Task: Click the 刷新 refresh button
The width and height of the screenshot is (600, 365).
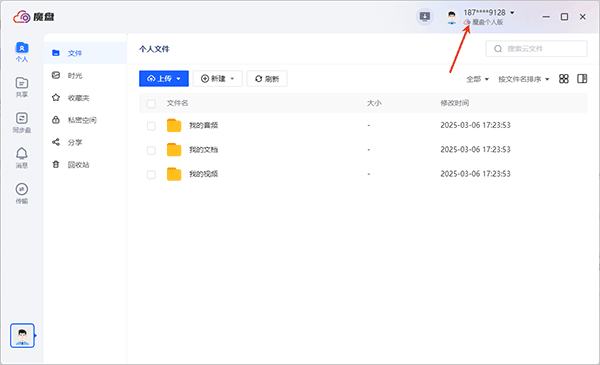Action: pos(267,79)
